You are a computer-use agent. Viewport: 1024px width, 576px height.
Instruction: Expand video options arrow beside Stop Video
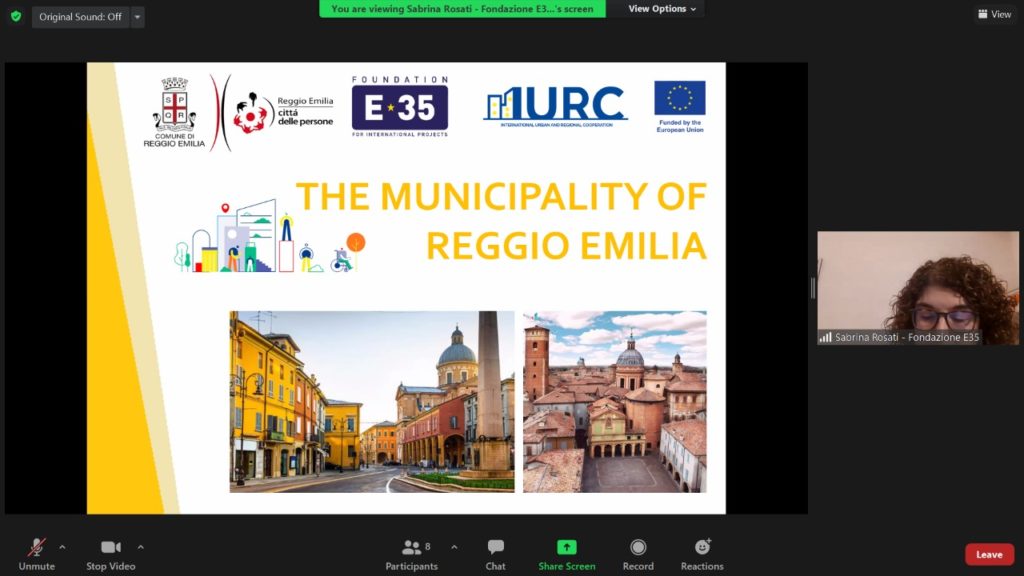[x=140, y=547]
